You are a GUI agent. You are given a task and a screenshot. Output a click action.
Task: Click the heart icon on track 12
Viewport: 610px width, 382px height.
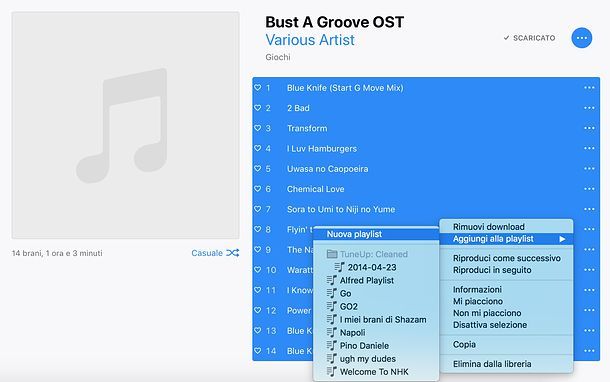click(258, 310)
